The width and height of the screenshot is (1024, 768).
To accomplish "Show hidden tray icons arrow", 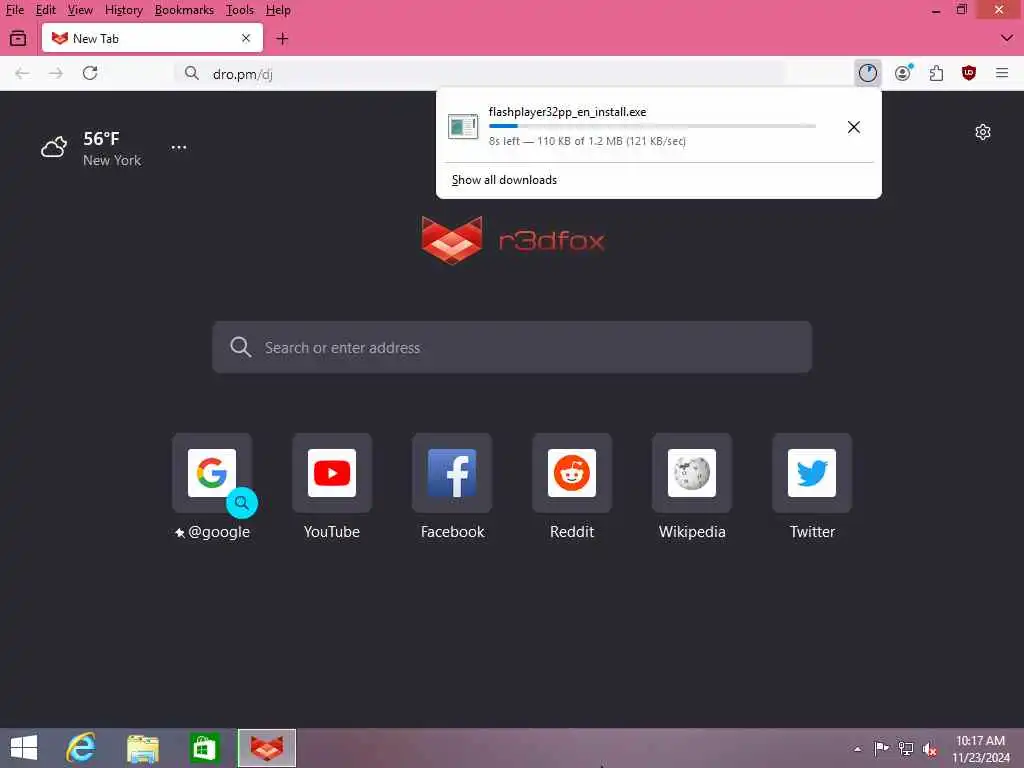I will pyautogui.click(x=857, y=748).
